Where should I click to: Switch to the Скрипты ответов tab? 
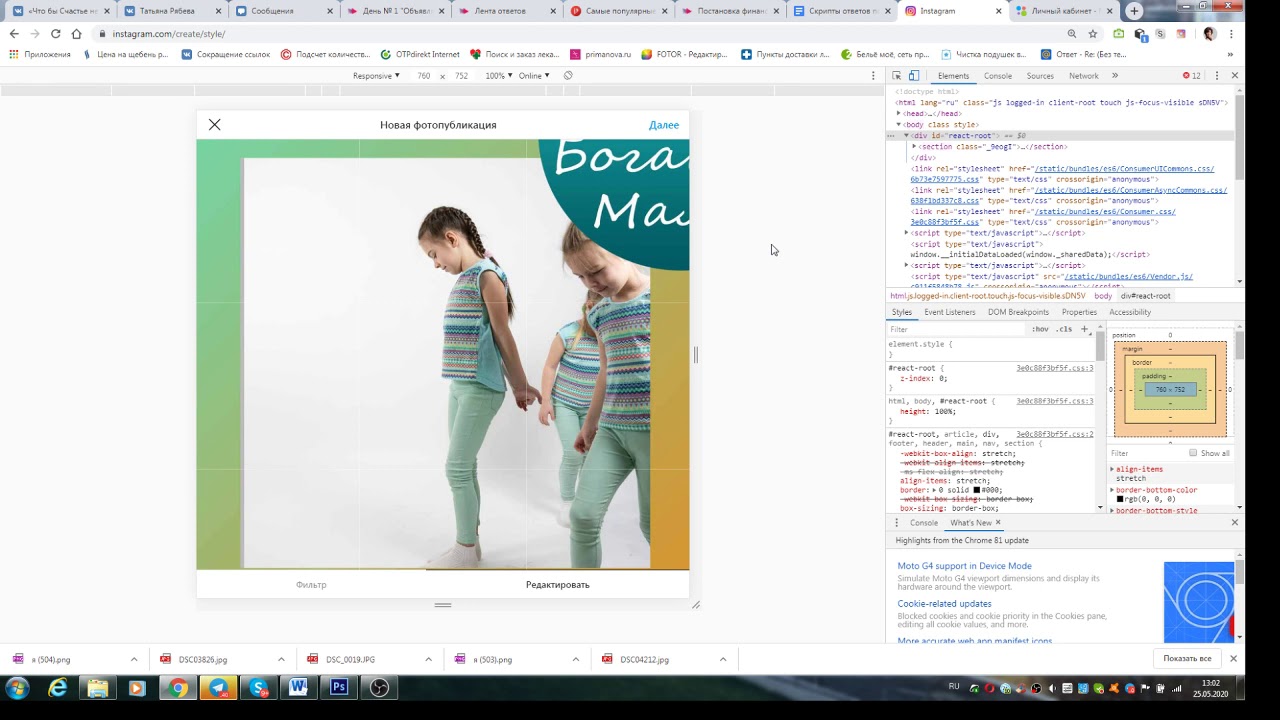[x=844, y=11]
